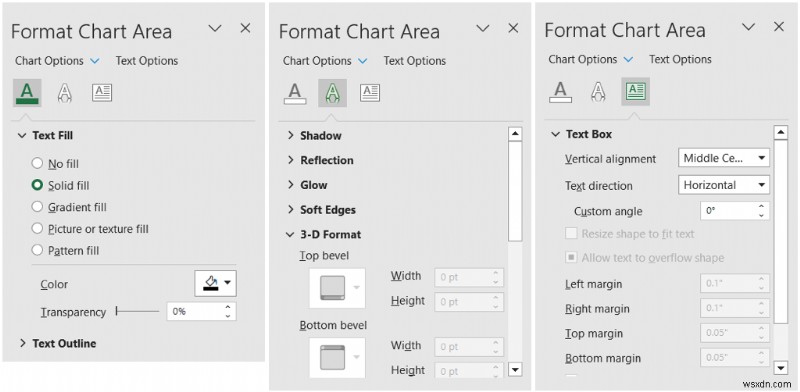Screen dimensions: 800x392
Task: Switch to Text Options in left pane
Action: [147, 61]
